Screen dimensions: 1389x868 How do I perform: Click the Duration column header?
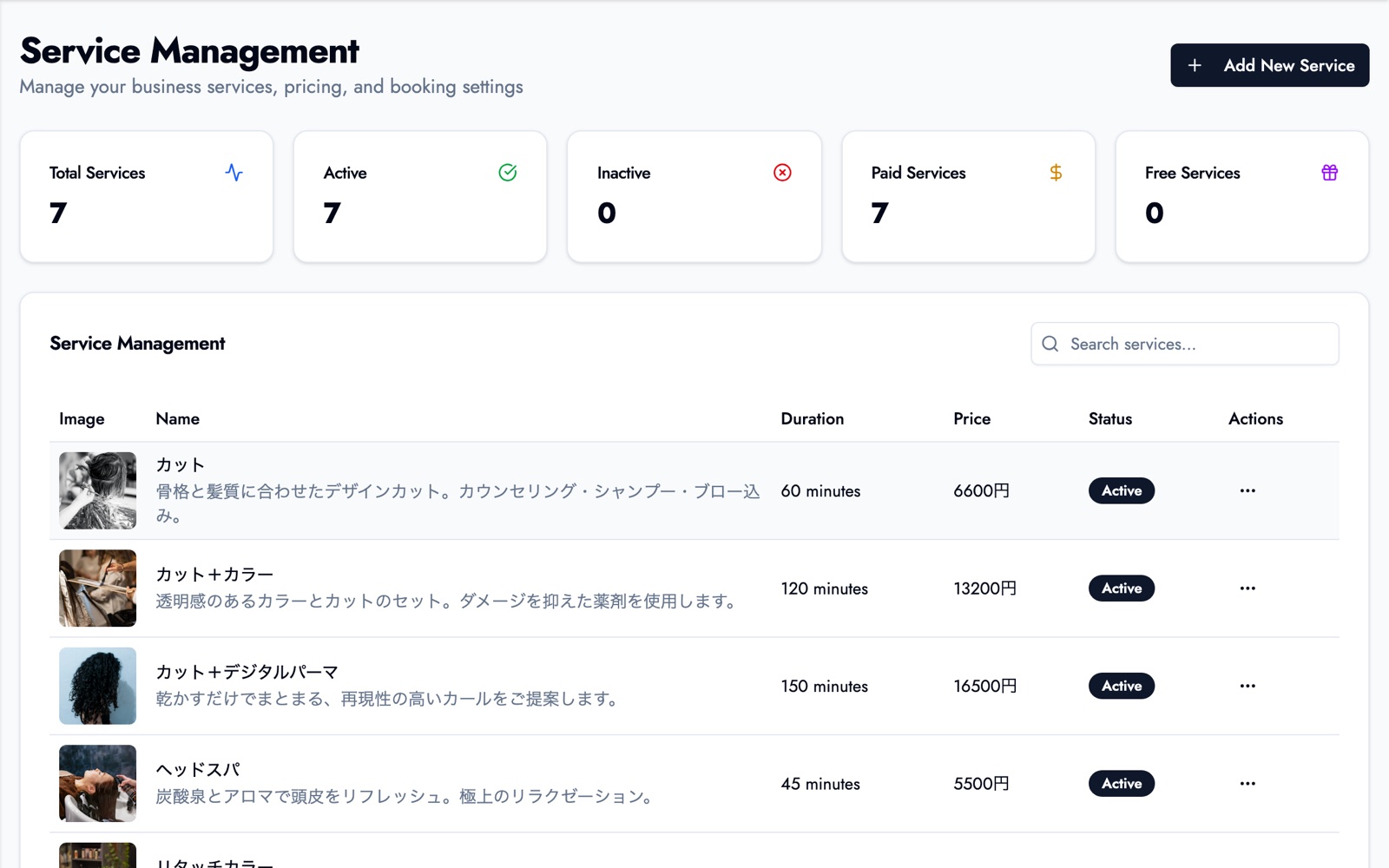click(812, 418)
